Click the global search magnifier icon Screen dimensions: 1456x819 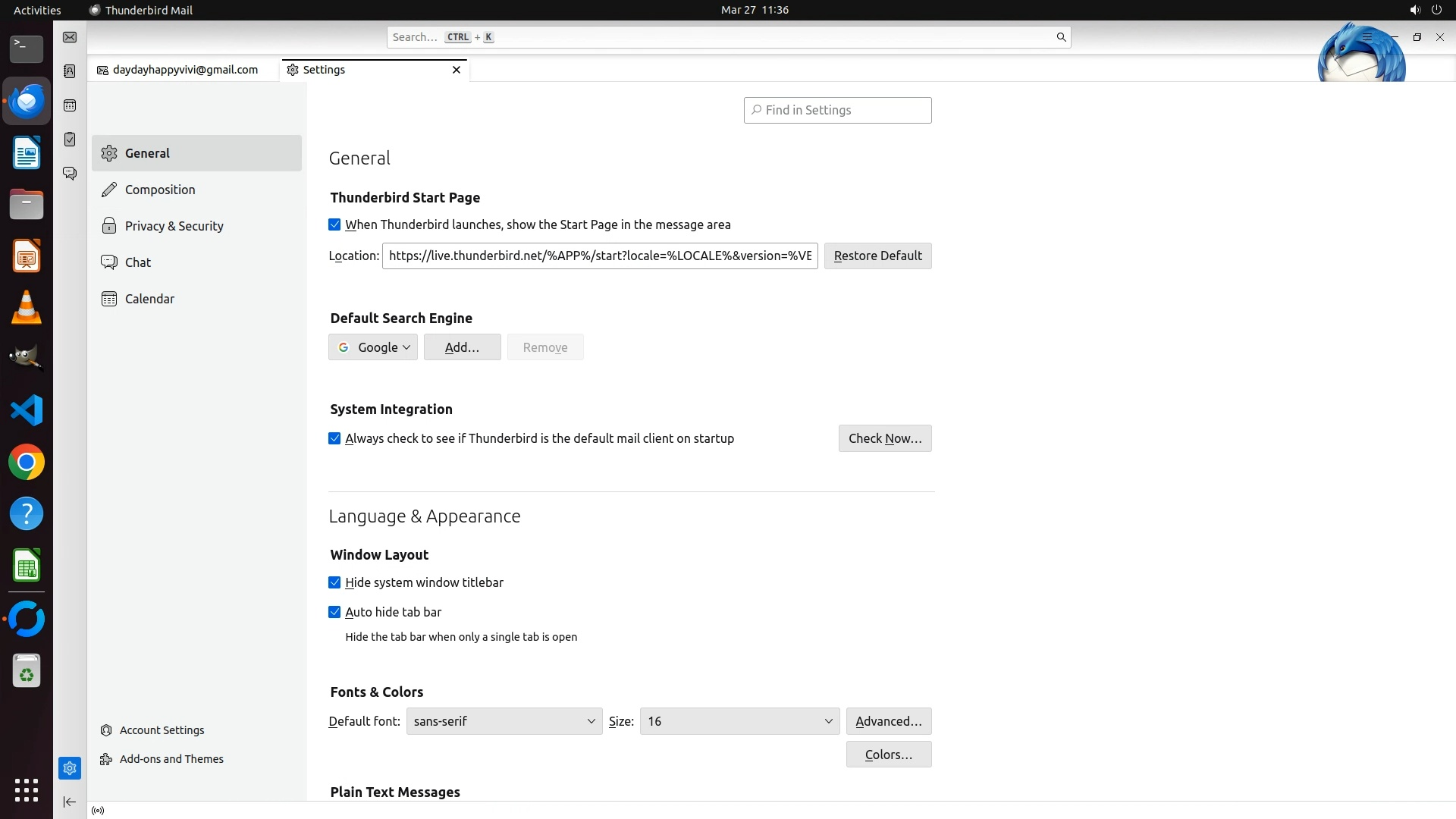pyautogui.click(x=1061, y=37)
